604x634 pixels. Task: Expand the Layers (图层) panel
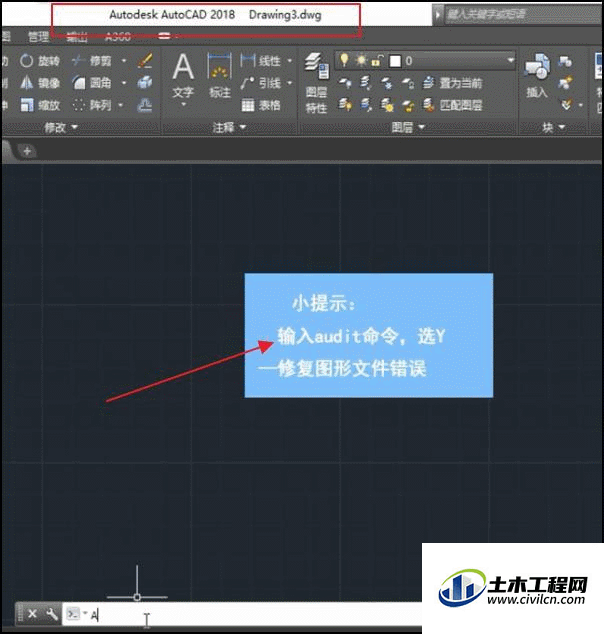pyautogui.click(x=408, y=128)
